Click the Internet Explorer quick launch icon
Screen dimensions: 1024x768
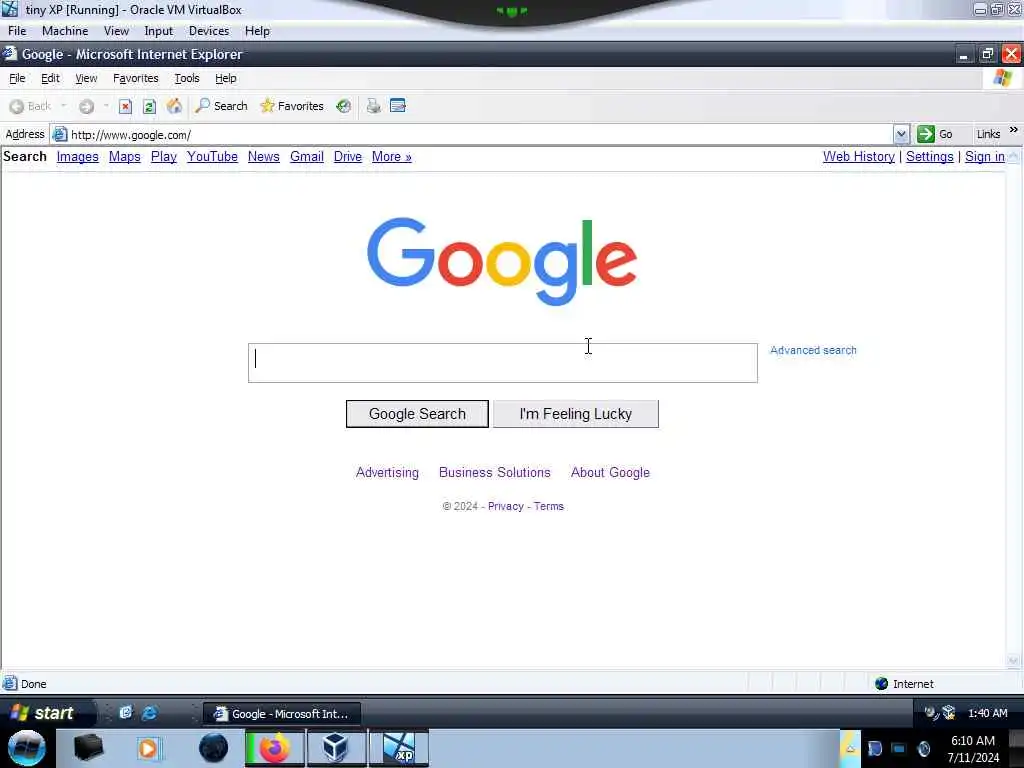click(149, 713)
